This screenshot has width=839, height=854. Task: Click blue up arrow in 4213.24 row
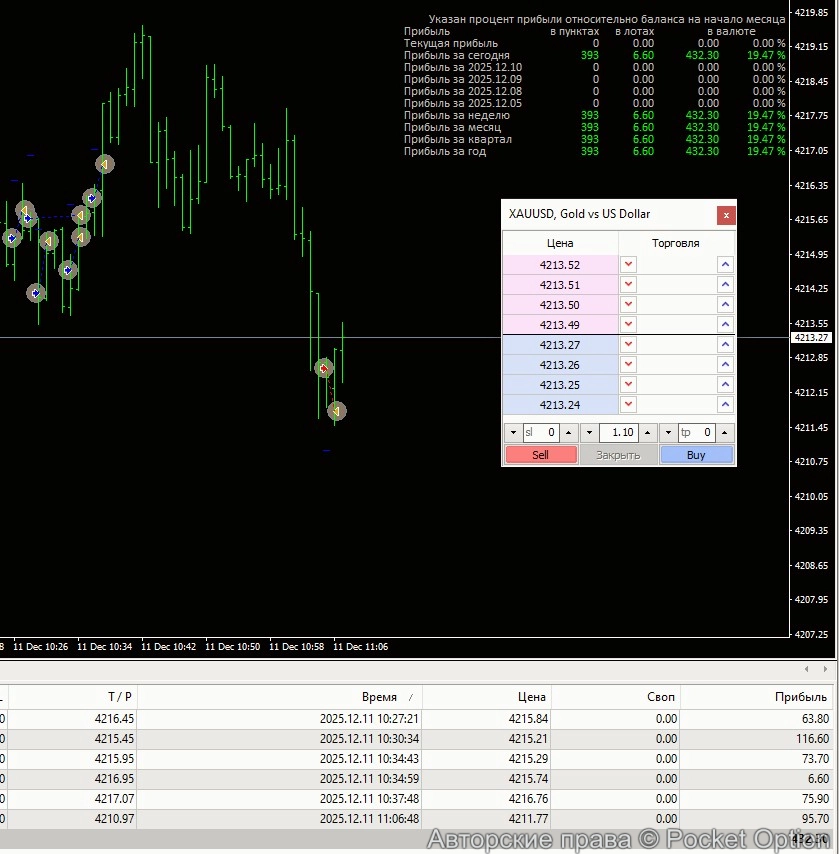(x=725, y=405)
